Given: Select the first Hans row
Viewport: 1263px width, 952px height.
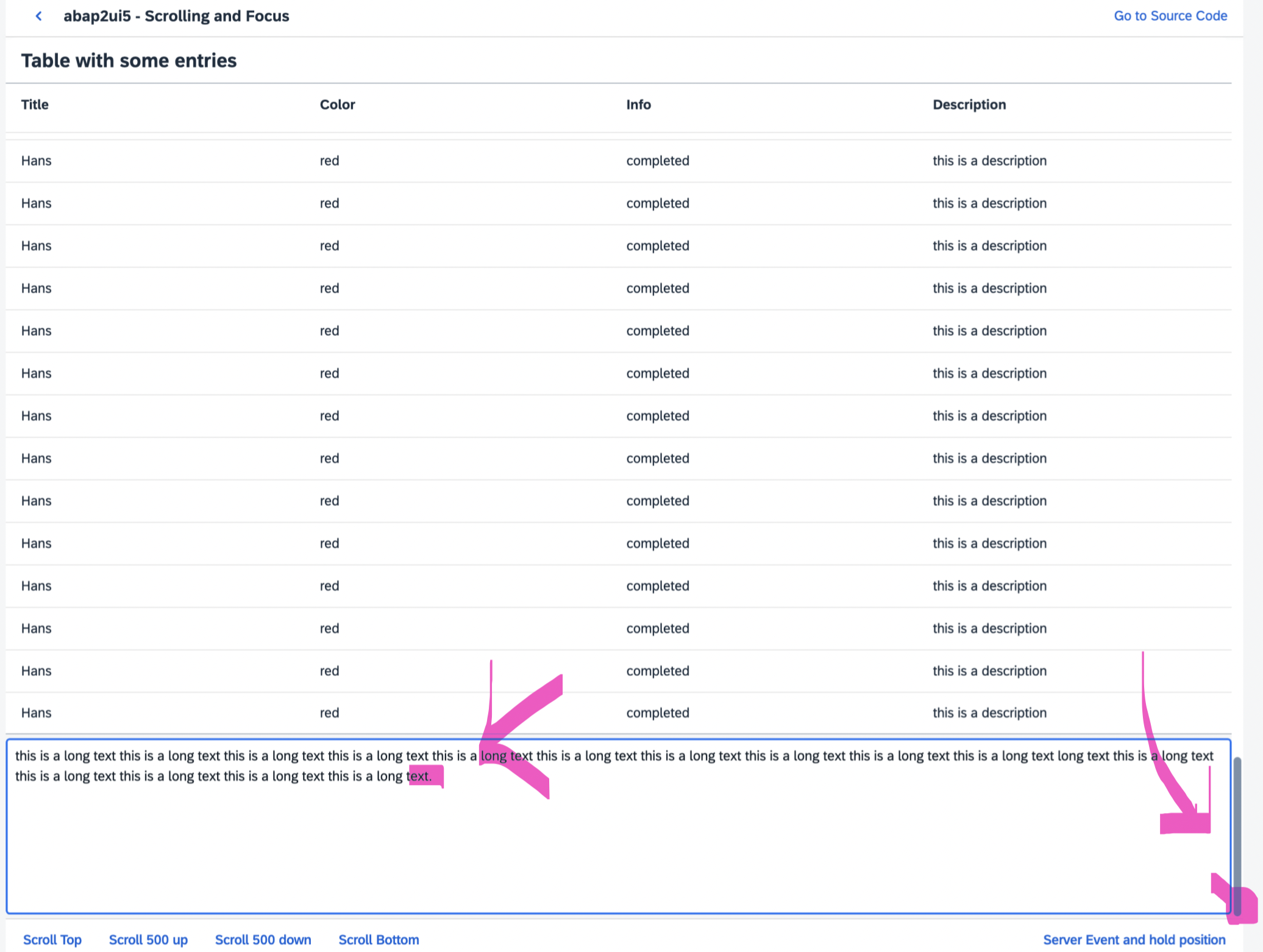Looking at the screenshot, I should click(x=36, y=160).
